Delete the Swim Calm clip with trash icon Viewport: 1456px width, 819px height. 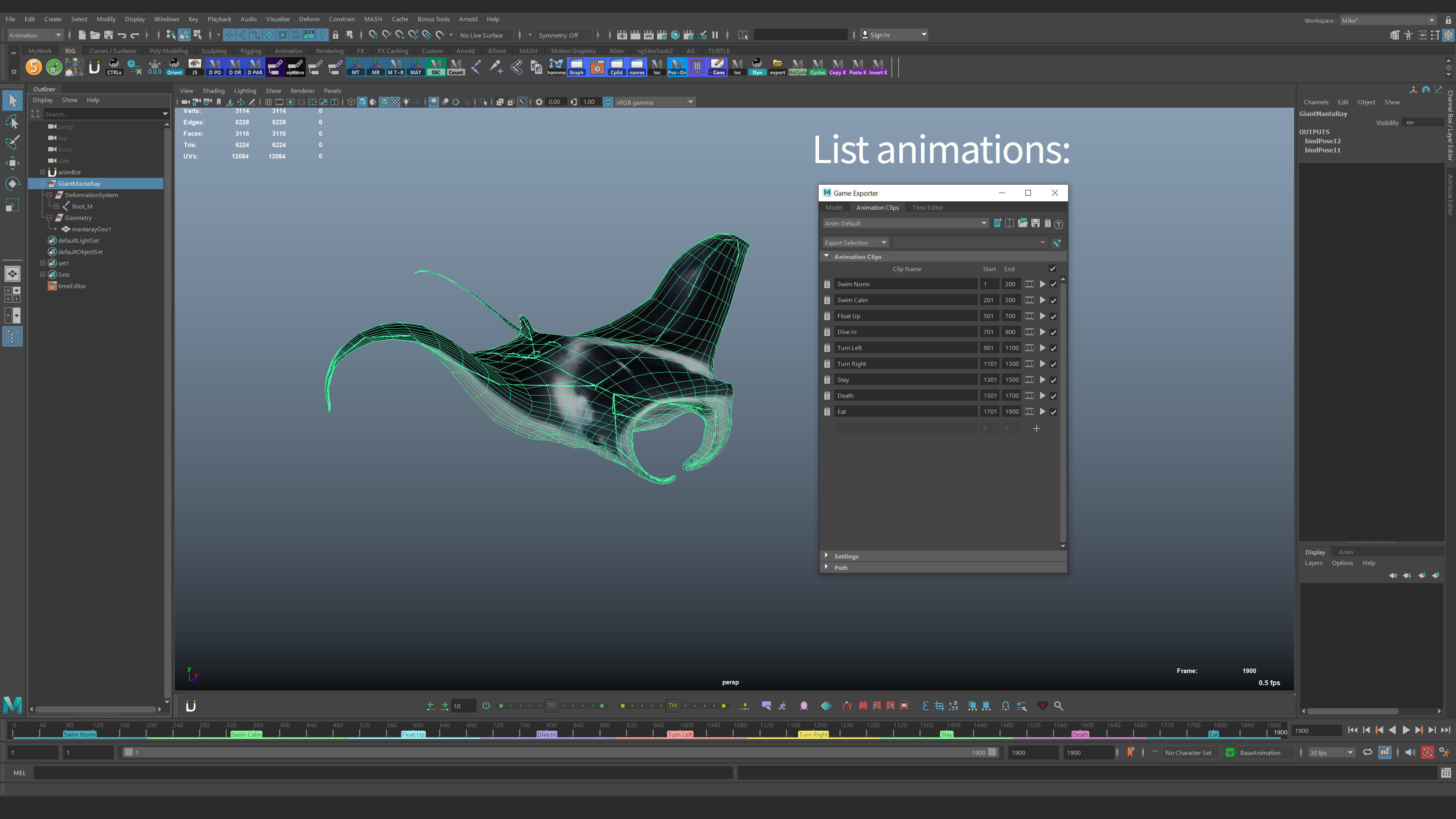pyautogui.click(x=827, y=300)
